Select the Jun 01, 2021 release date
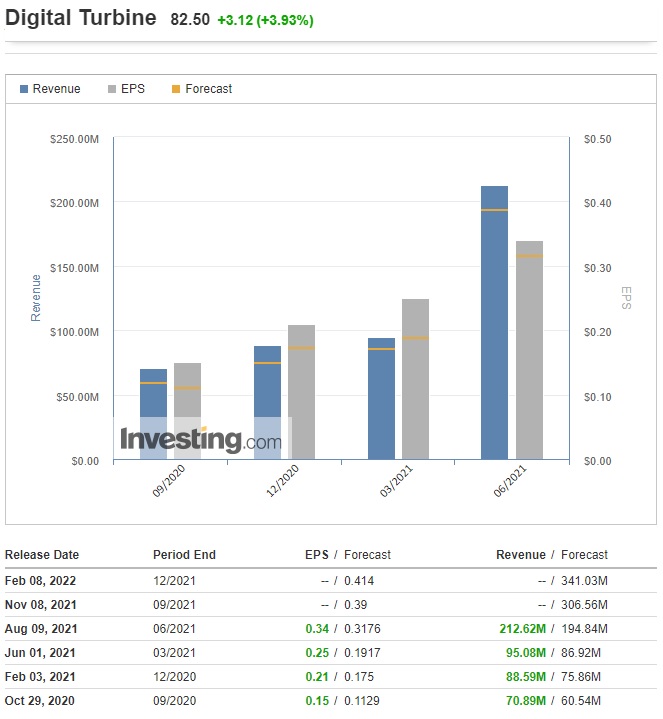The image size is (663, 719). (40, 653)
